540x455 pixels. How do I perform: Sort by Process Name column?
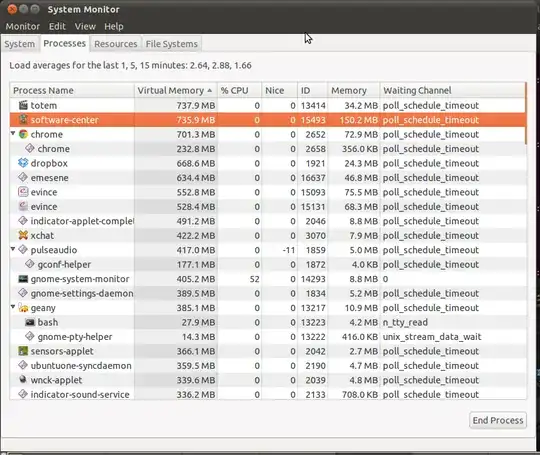[72, 90]
